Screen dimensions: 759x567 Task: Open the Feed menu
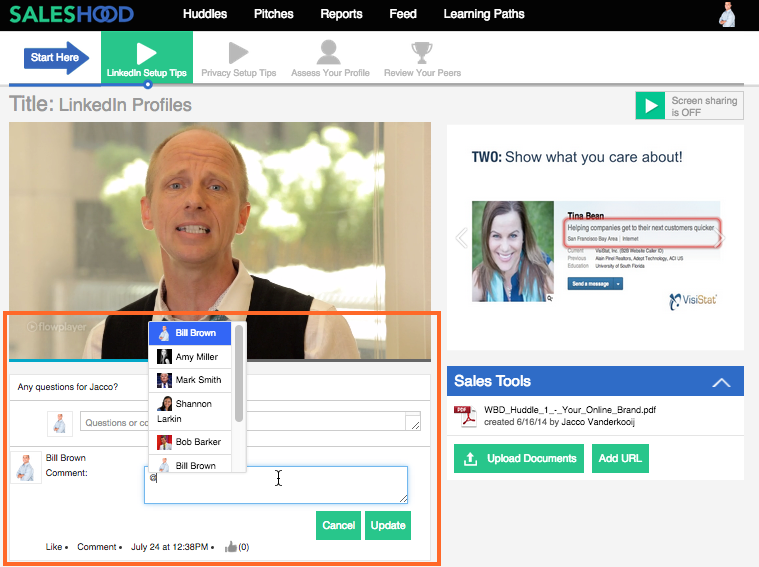point(403,14)
